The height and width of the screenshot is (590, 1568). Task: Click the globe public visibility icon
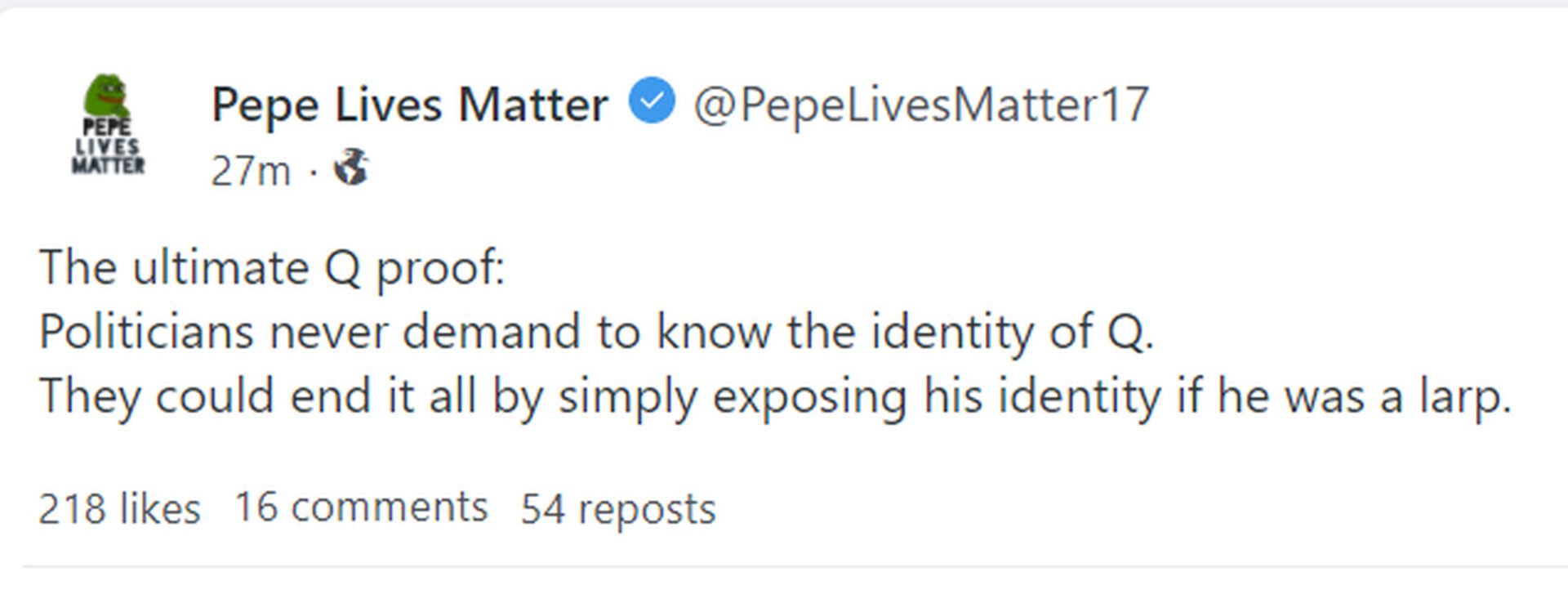351,168
